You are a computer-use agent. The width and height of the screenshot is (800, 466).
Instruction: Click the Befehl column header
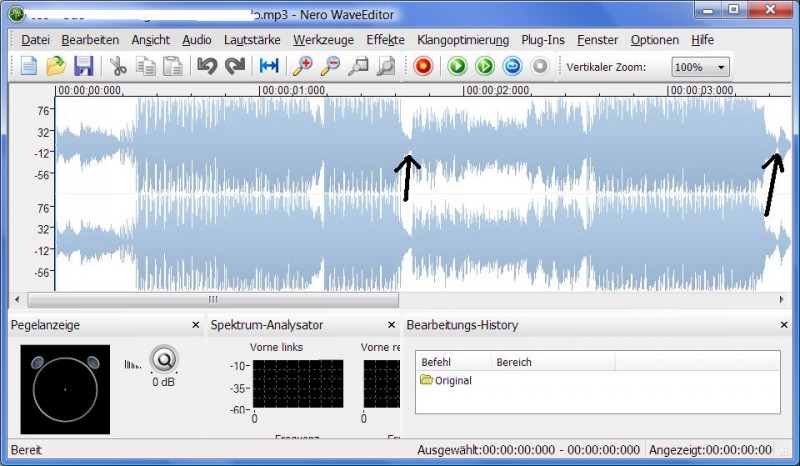pos(436,362)
